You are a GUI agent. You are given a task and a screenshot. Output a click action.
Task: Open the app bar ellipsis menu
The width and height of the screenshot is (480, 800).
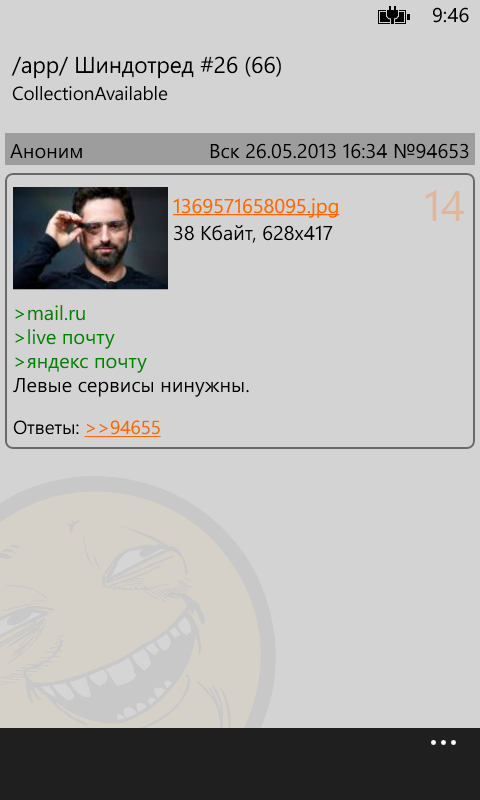tap(443, 743)
